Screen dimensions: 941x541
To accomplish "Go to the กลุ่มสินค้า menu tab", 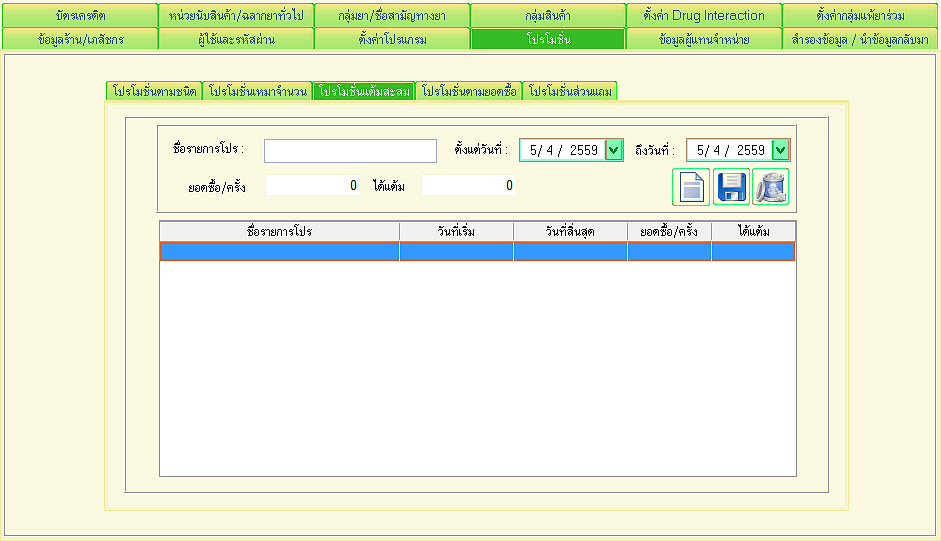I will (548, 16).
